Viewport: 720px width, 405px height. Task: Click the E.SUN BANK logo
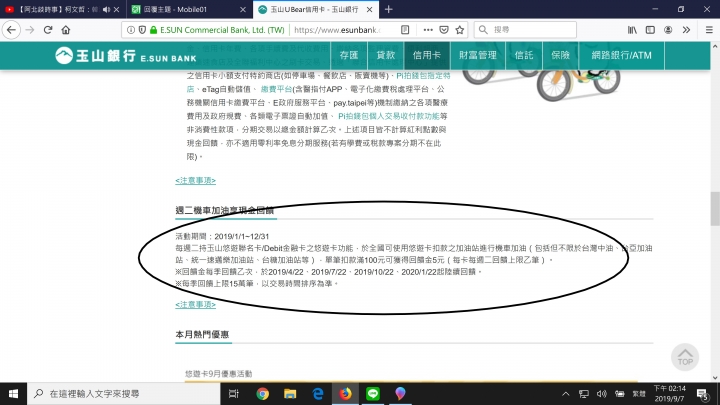point(126,56)
